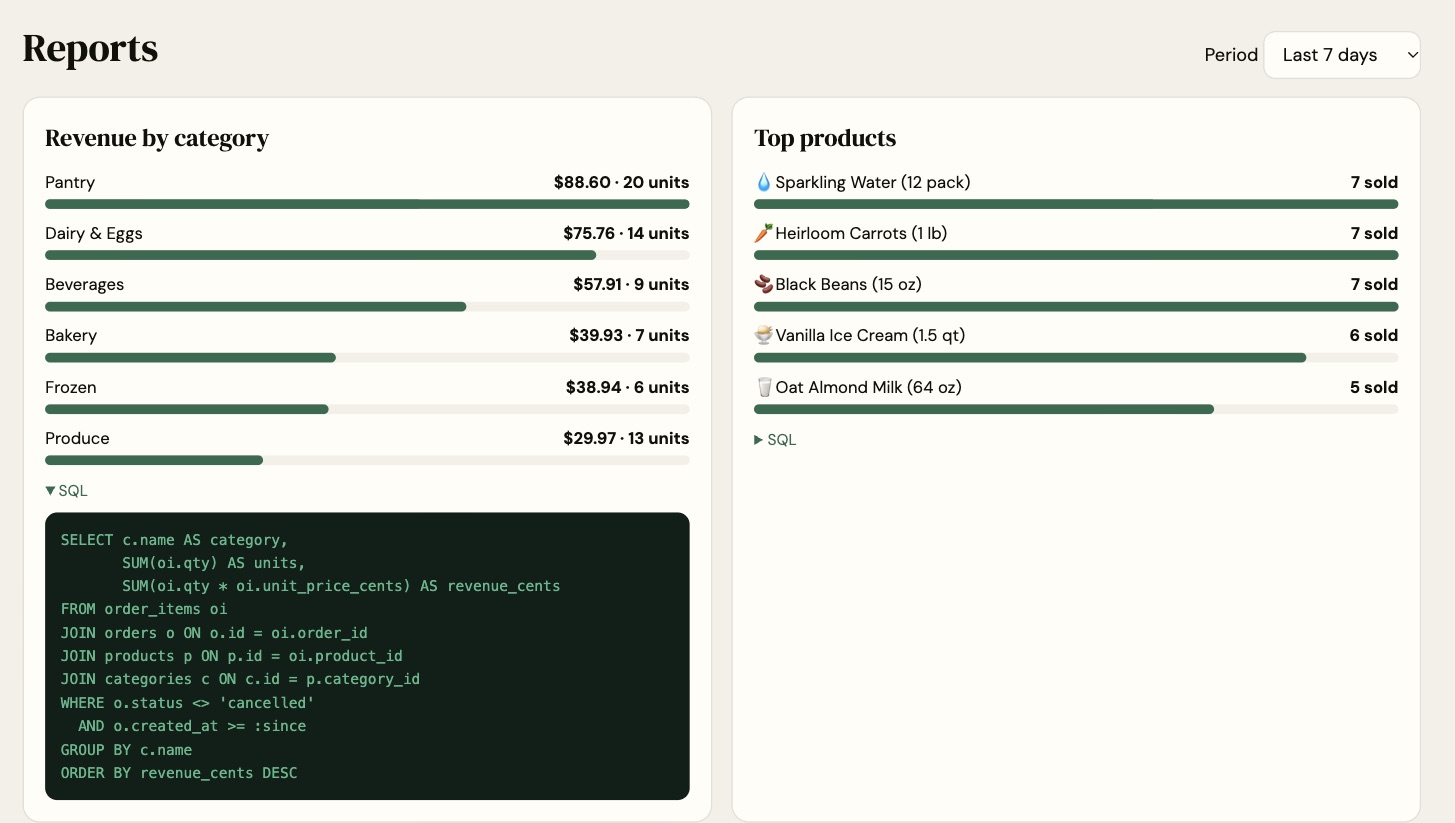Click the "$57.91 · 9 units" value
Viewport: 1455px width, 823px height.
point(631,284)
